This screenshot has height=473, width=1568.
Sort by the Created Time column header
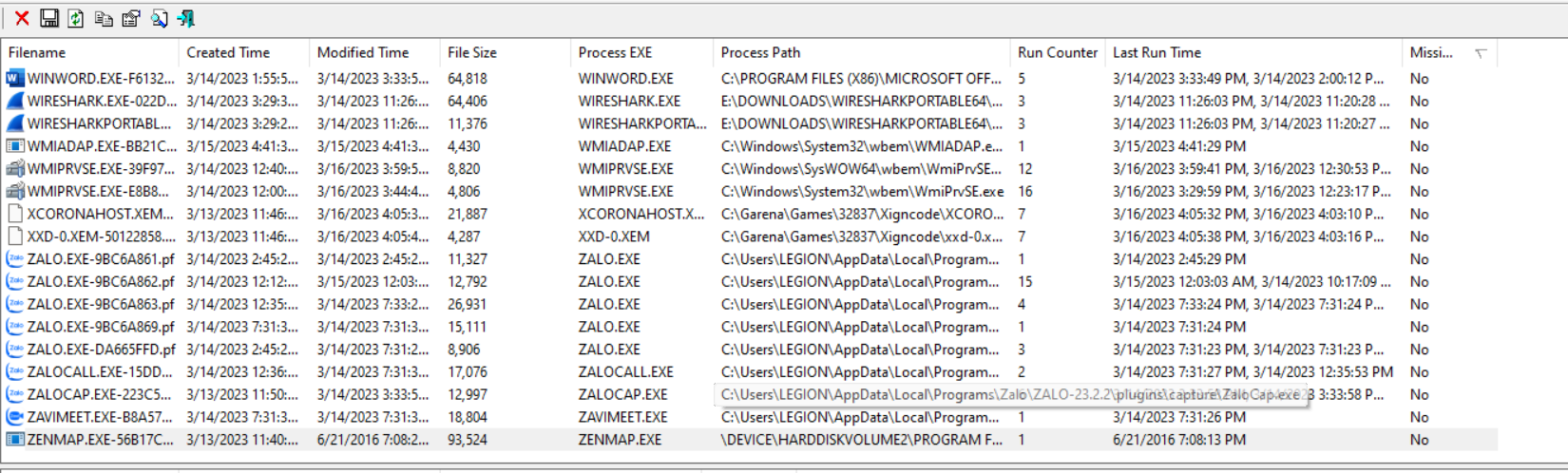click(x=244, y=53)
